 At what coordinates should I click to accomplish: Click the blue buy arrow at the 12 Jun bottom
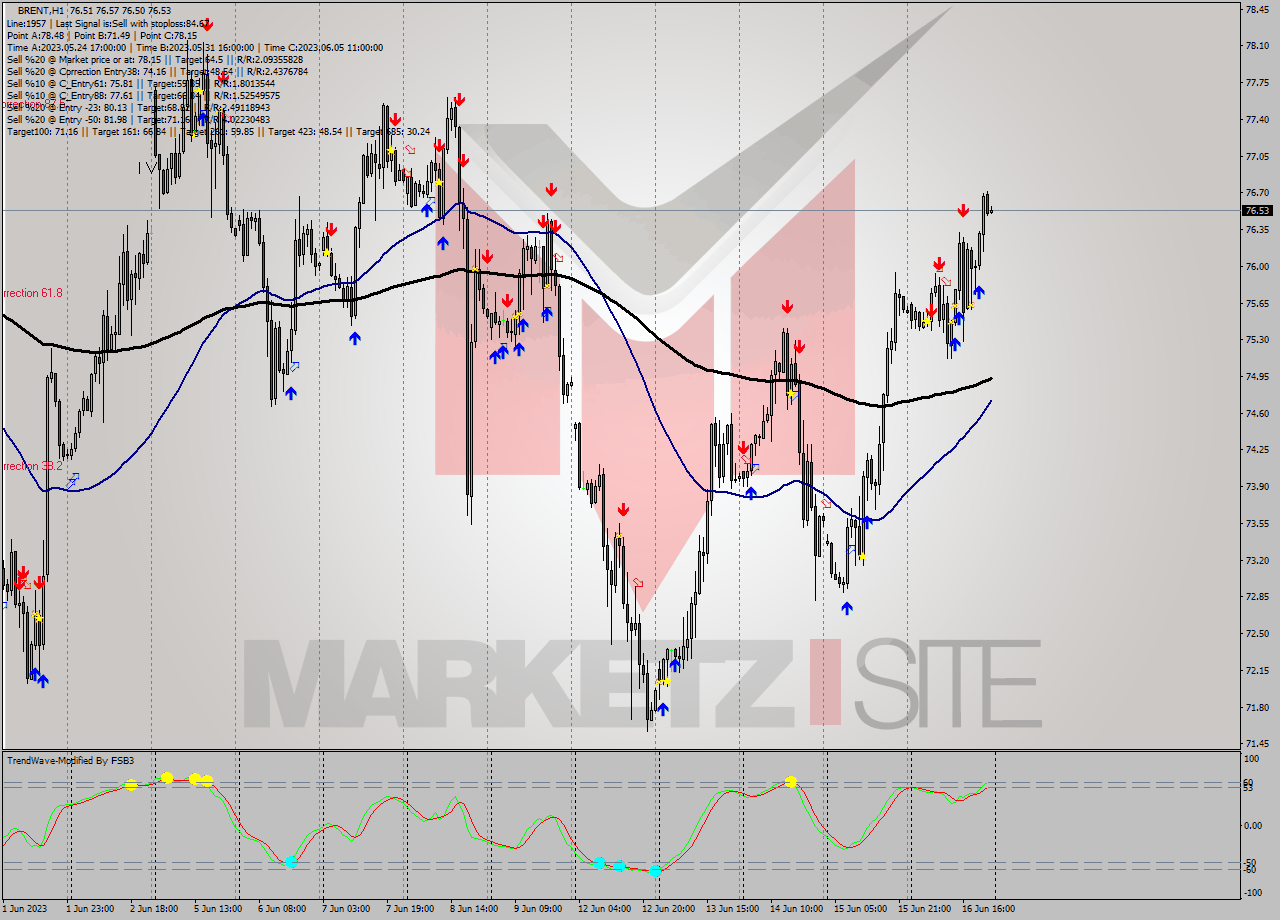pyautogui.click(x=662, y=709)
